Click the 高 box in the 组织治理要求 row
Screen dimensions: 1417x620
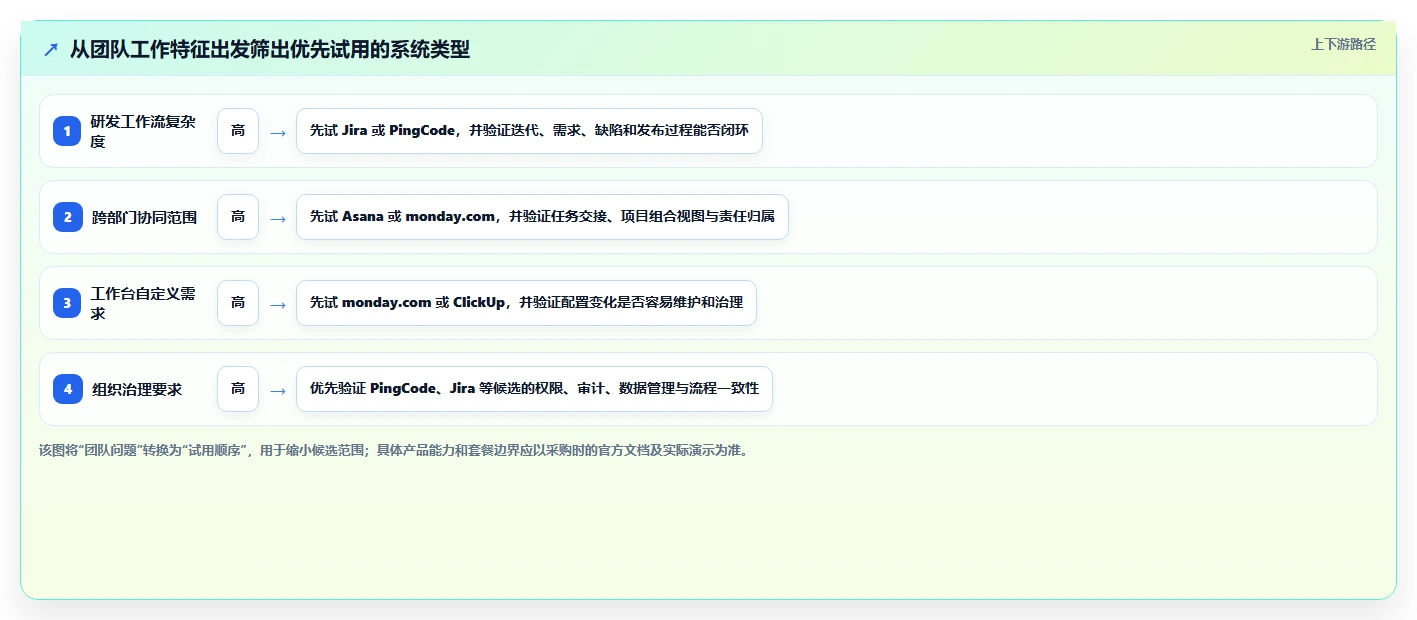coord(238,389)
